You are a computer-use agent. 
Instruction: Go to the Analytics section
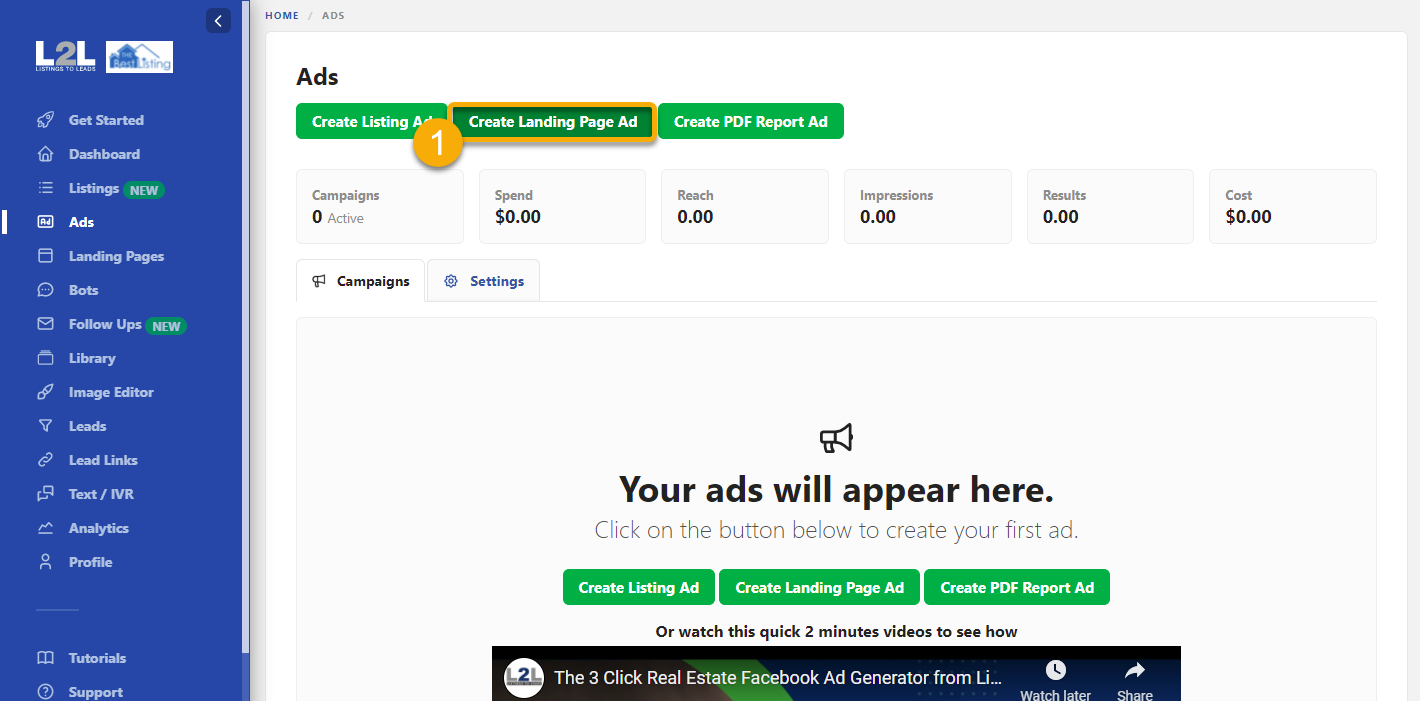coord(100,527)
